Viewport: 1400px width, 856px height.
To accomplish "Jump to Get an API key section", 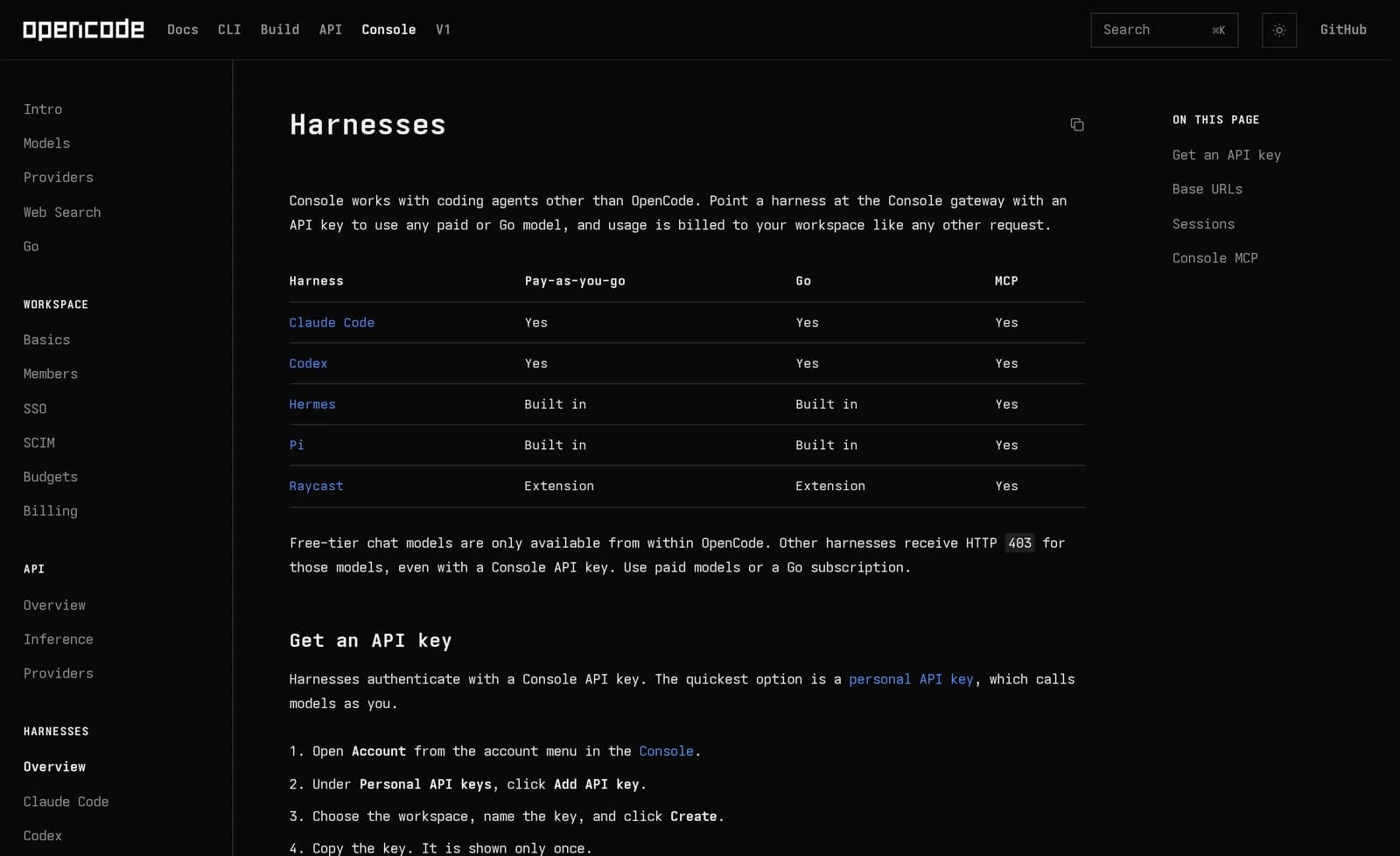I will [1227, 155].
